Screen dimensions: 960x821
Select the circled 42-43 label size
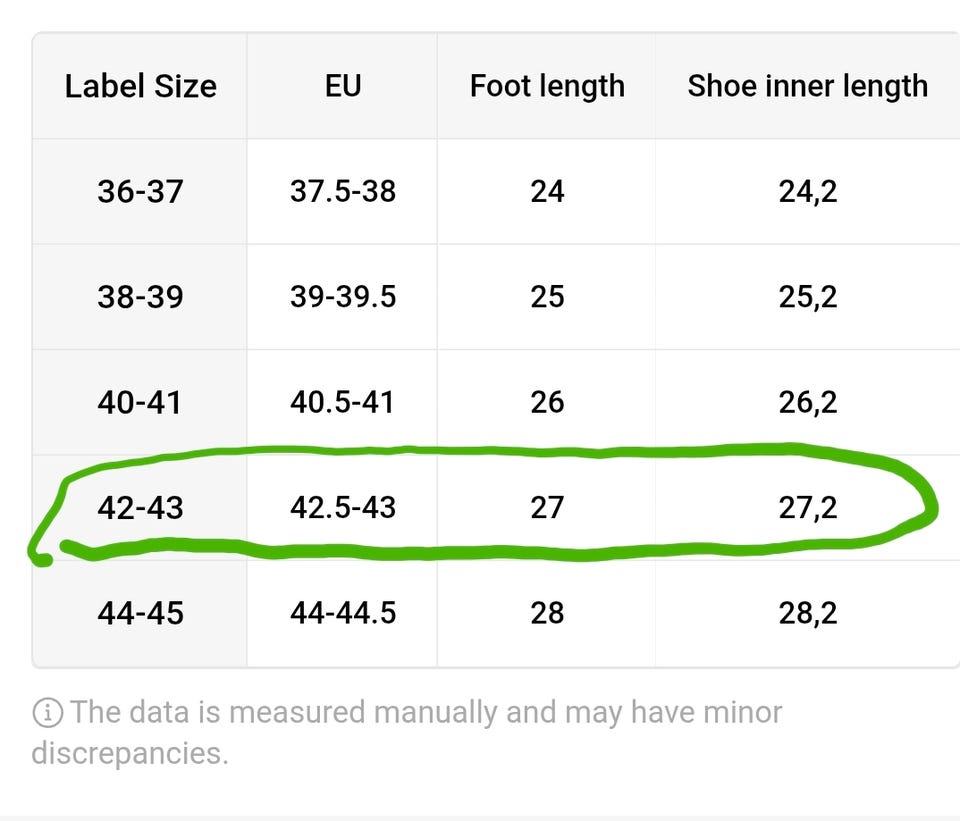(x=140, y=508)
